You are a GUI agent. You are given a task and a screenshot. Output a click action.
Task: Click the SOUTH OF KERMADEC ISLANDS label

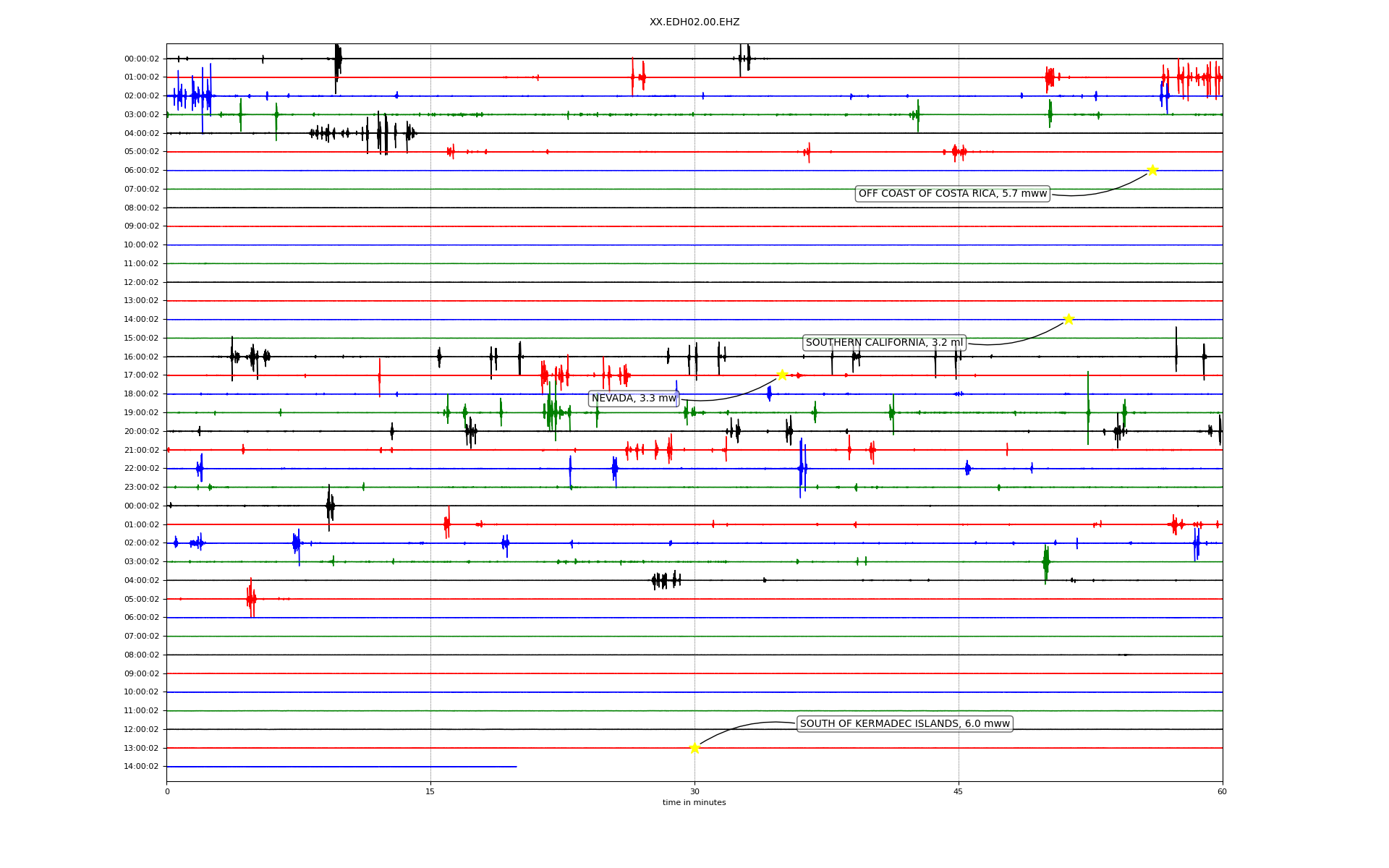coord(904,724)
